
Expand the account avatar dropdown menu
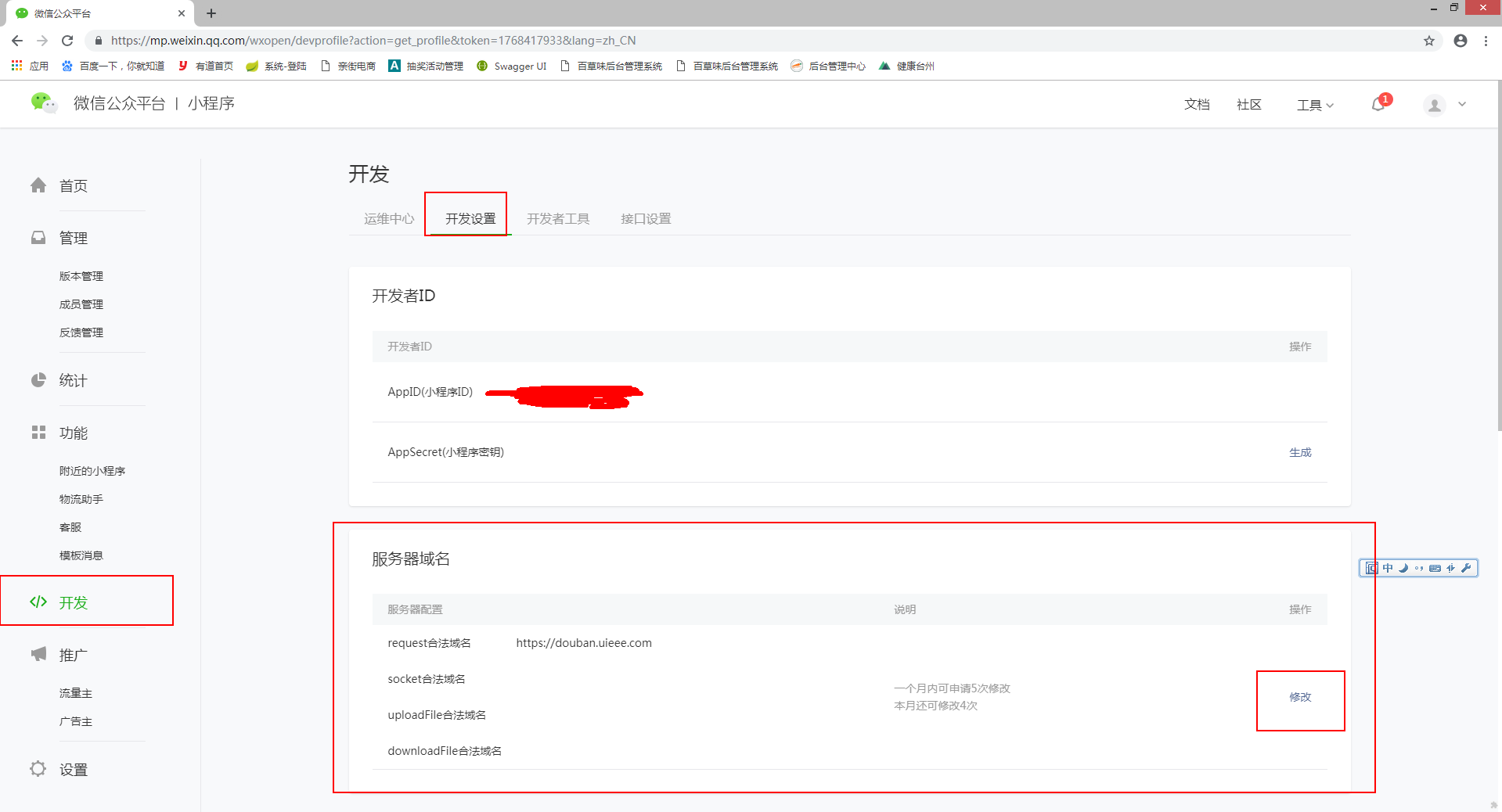(1444, 104)
